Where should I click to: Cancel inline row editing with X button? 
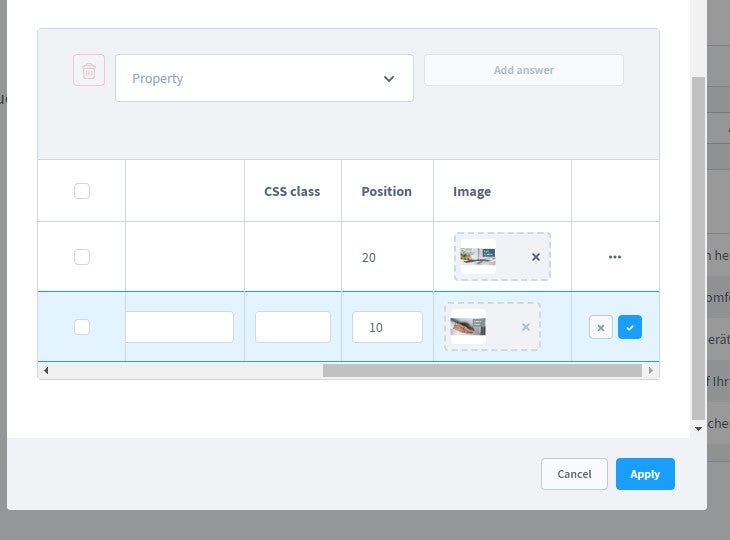[x=601, y=327]
